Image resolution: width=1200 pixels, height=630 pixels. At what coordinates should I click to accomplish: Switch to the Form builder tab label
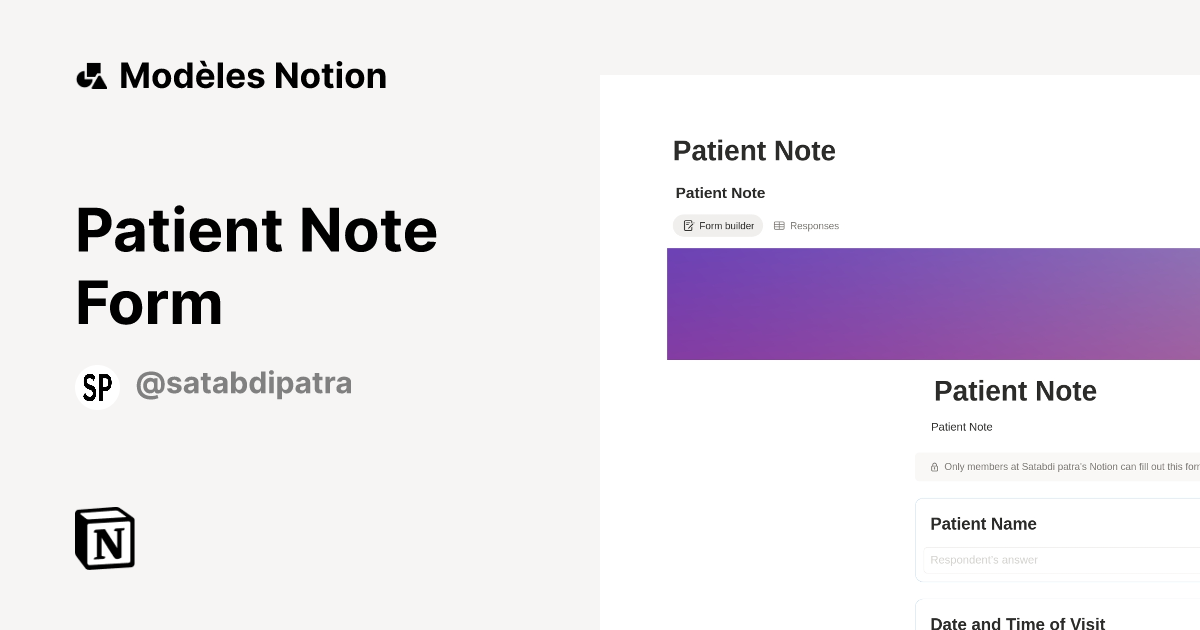pyautogui.click(x=726, y=226)
